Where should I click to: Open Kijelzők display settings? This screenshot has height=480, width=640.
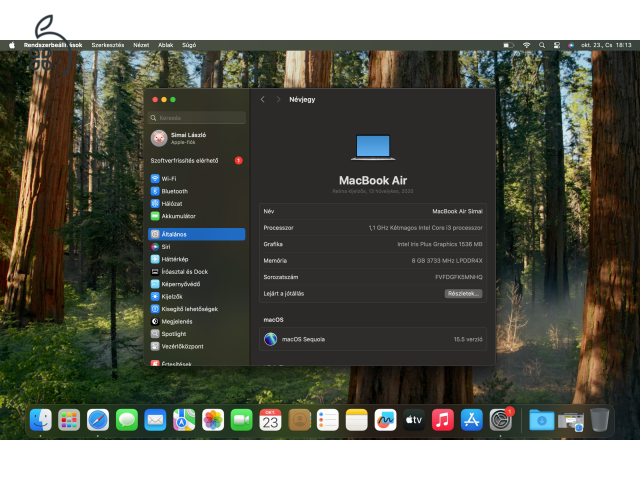tap(172, 296)
